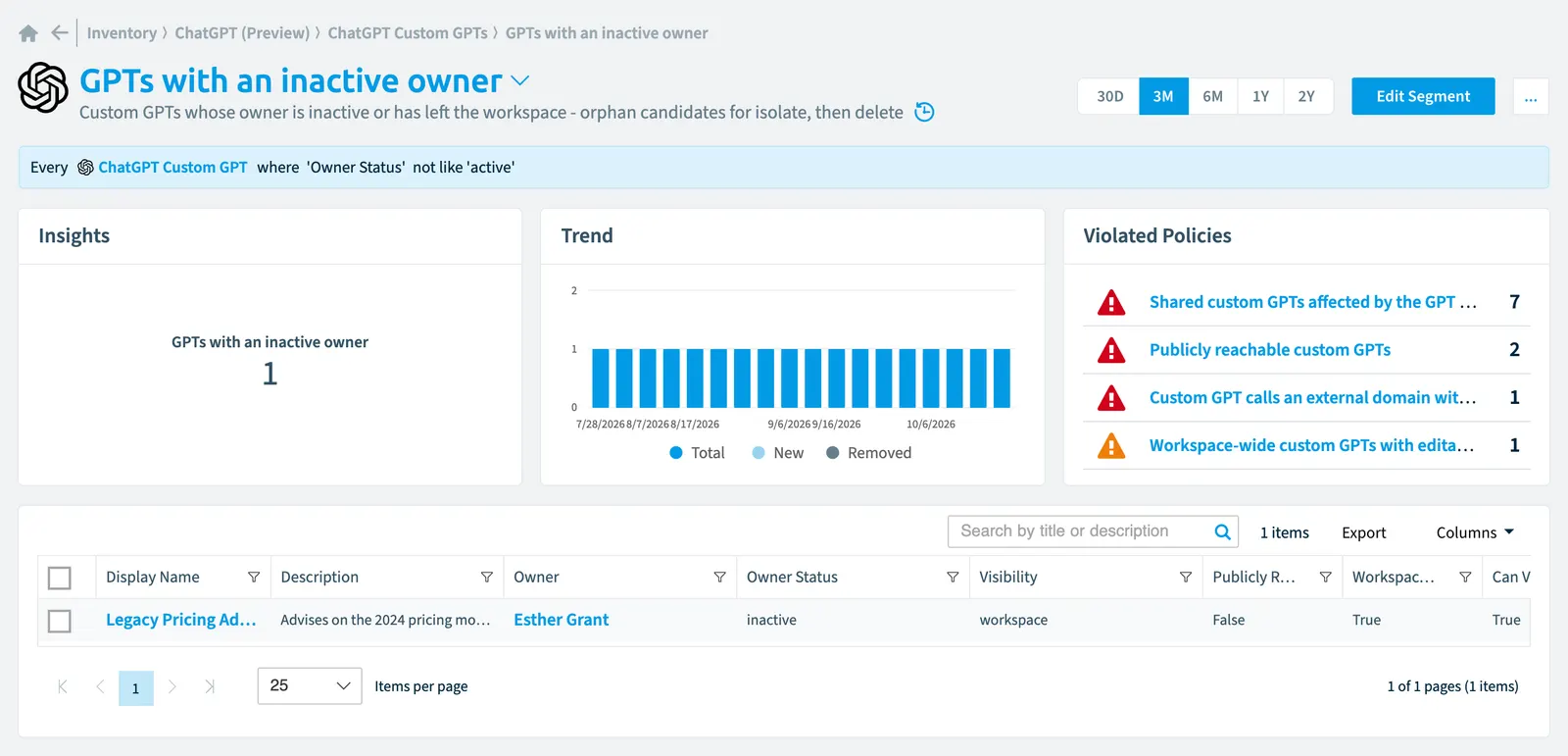
Task: Open the Columns dropdown
Action: click(x=1475, y=532)
